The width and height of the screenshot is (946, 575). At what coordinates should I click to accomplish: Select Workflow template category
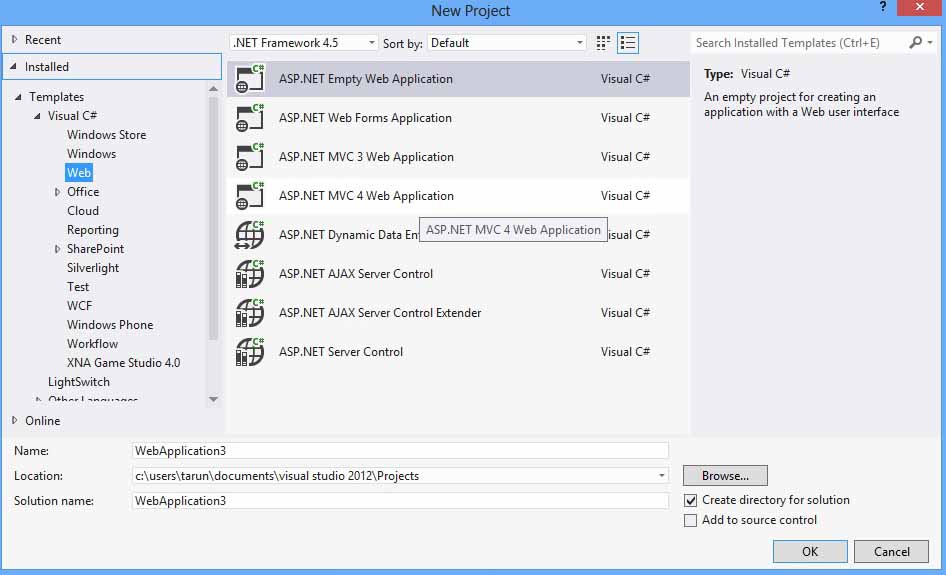92,344
